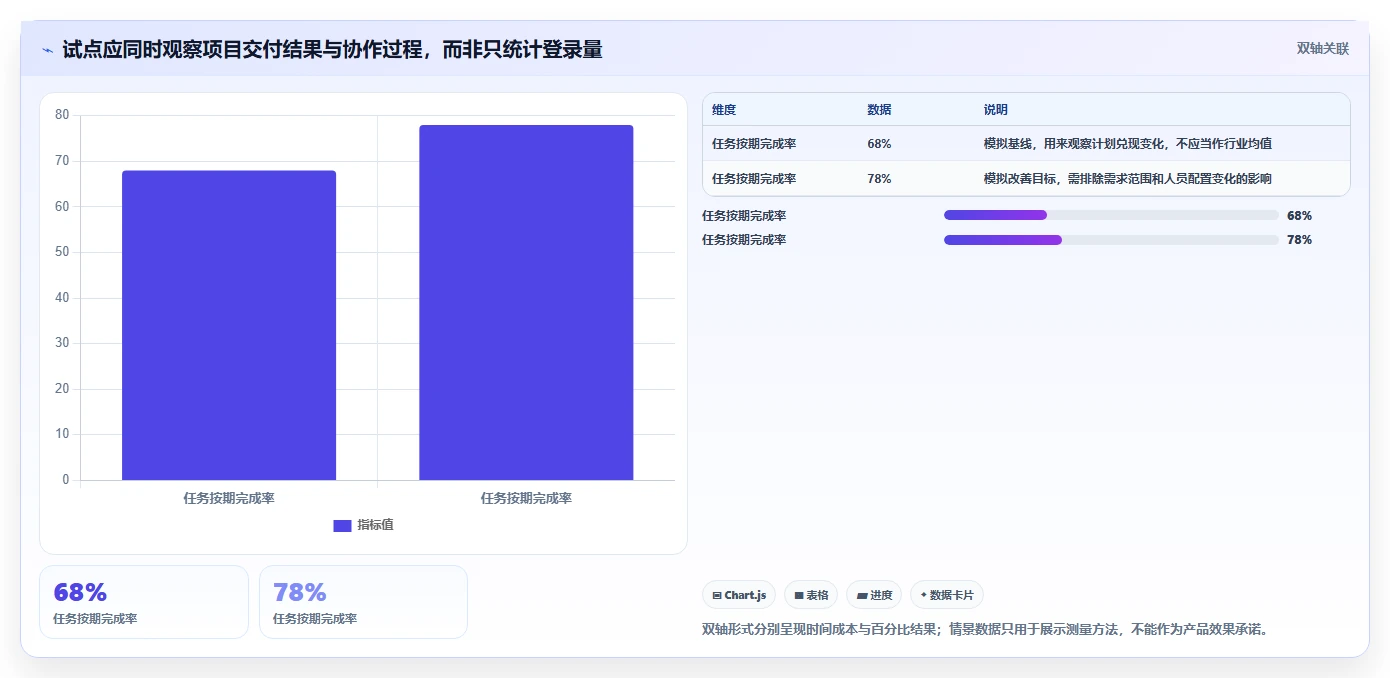Click the progress bar labeled 78%

click(x=1111, y=240)
